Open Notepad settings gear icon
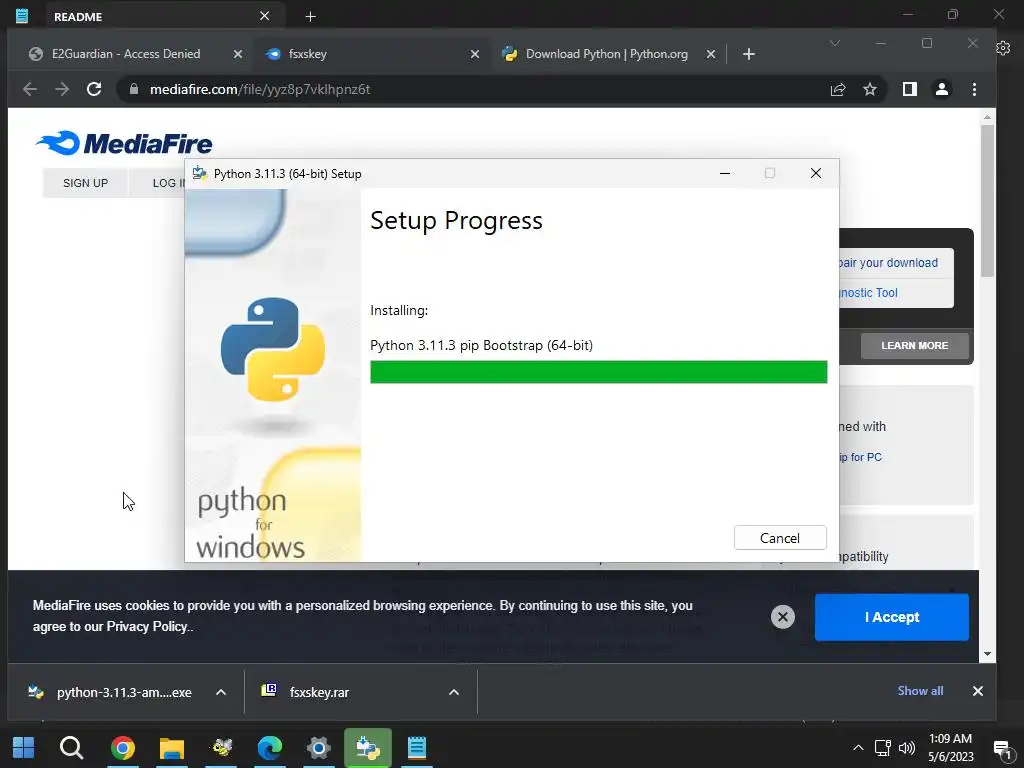The width and height of the screenshot is (1024, 768). (x=1003, y=48)
